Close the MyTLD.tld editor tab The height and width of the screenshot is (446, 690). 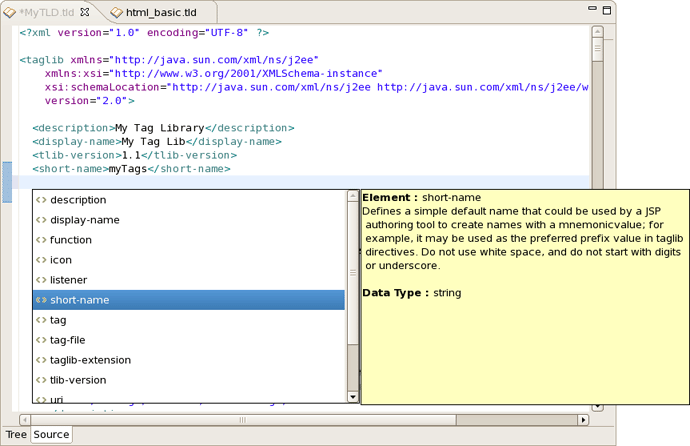(x=85, y=12)
